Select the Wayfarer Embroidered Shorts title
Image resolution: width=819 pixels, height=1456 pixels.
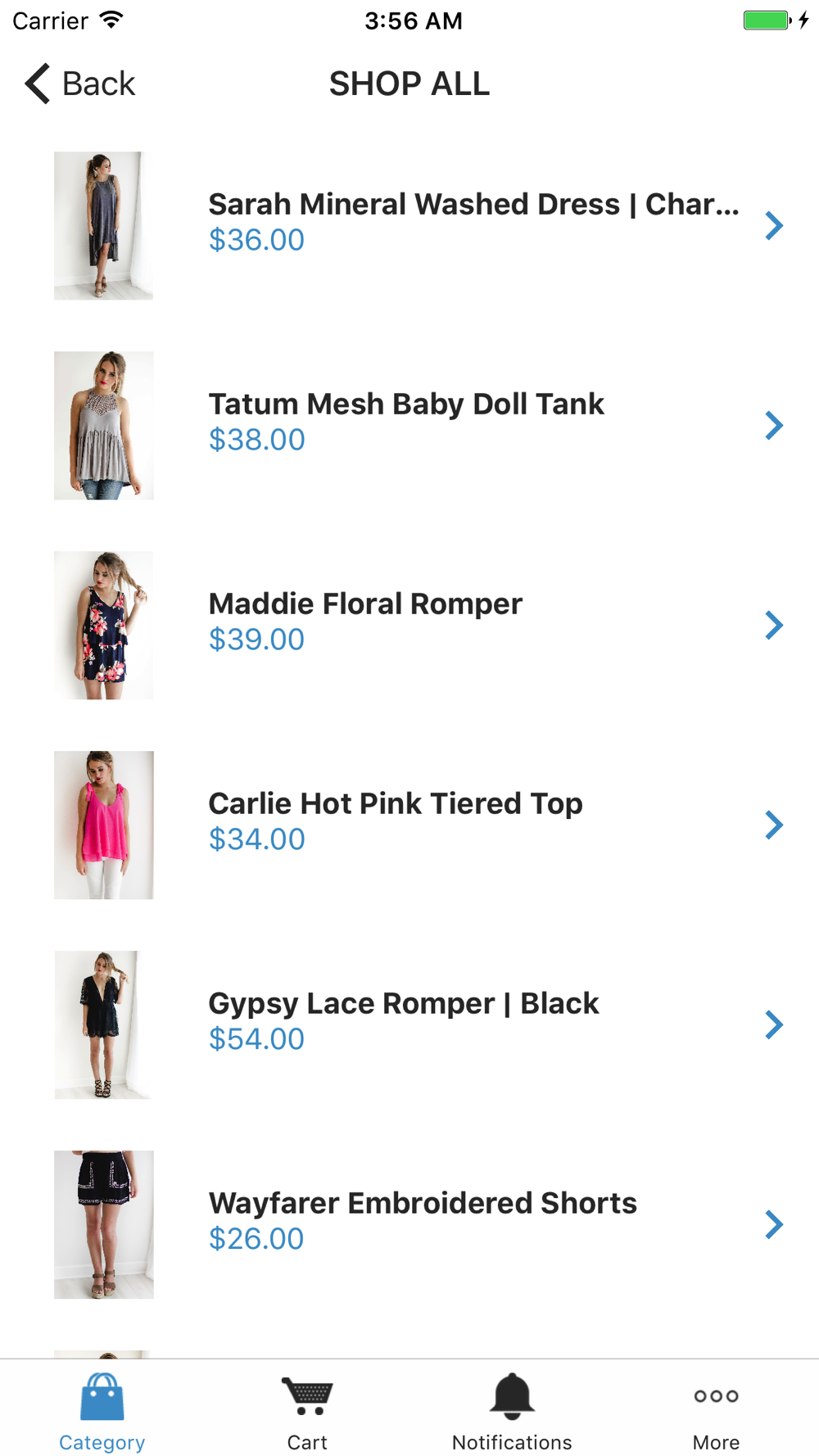point(423,1203)
